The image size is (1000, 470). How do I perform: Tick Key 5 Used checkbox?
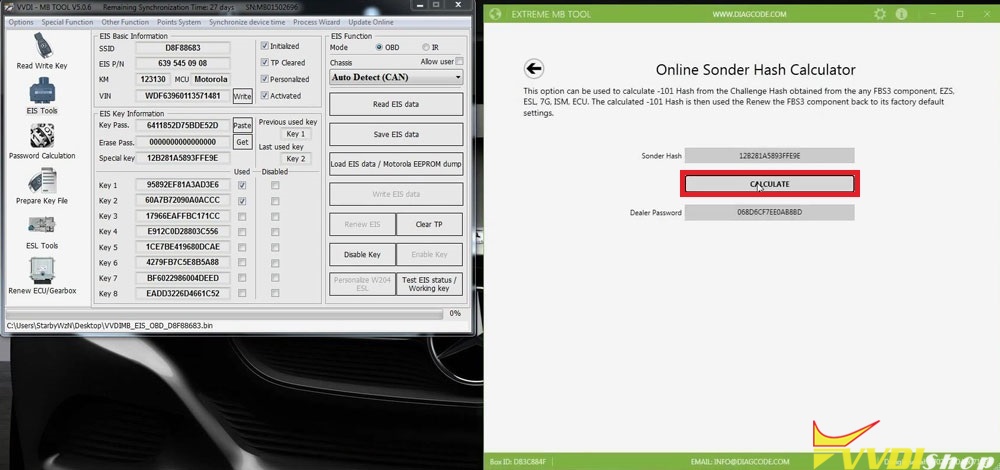242,247
